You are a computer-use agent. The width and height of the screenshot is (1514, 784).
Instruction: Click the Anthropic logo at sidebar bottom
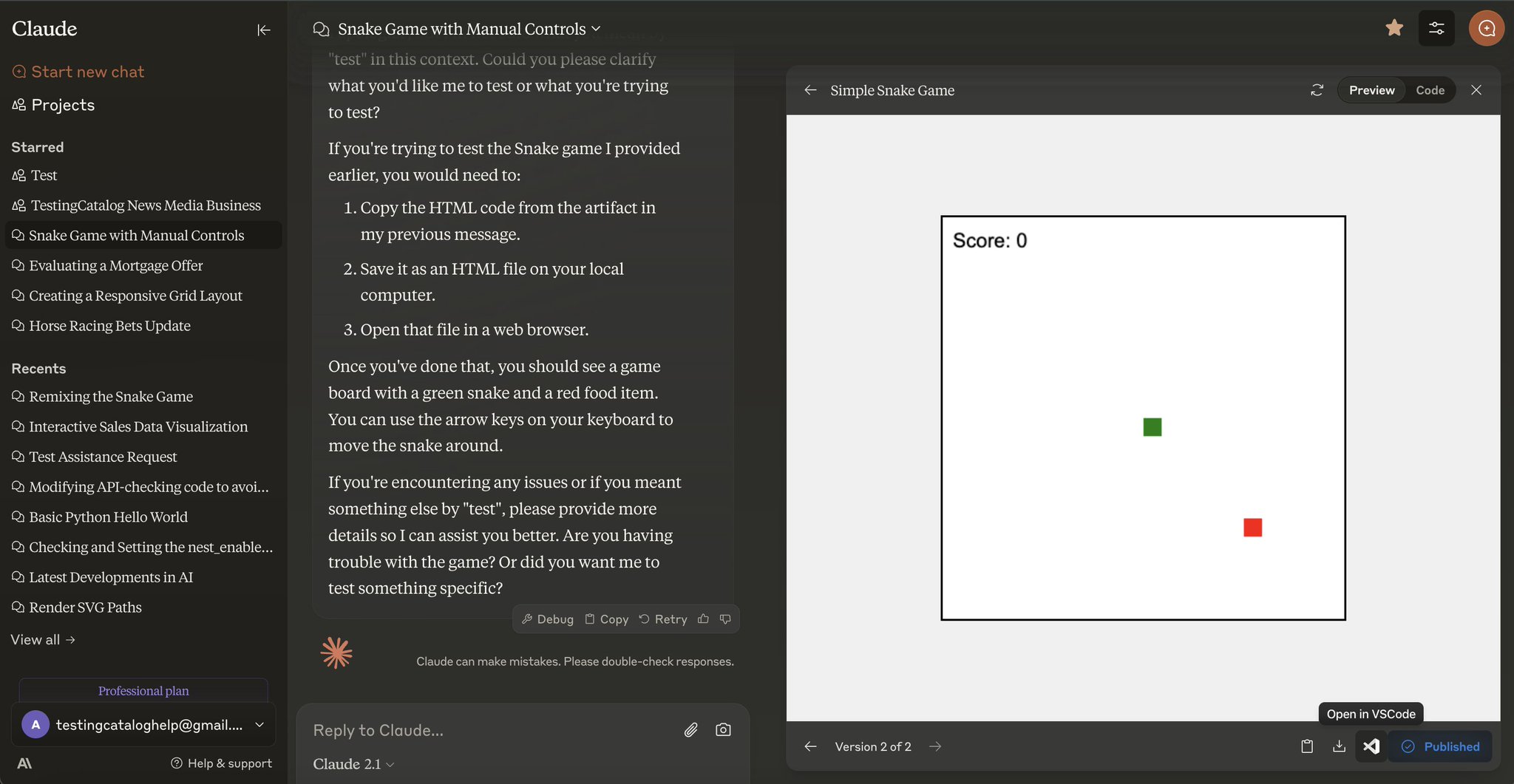24,763
